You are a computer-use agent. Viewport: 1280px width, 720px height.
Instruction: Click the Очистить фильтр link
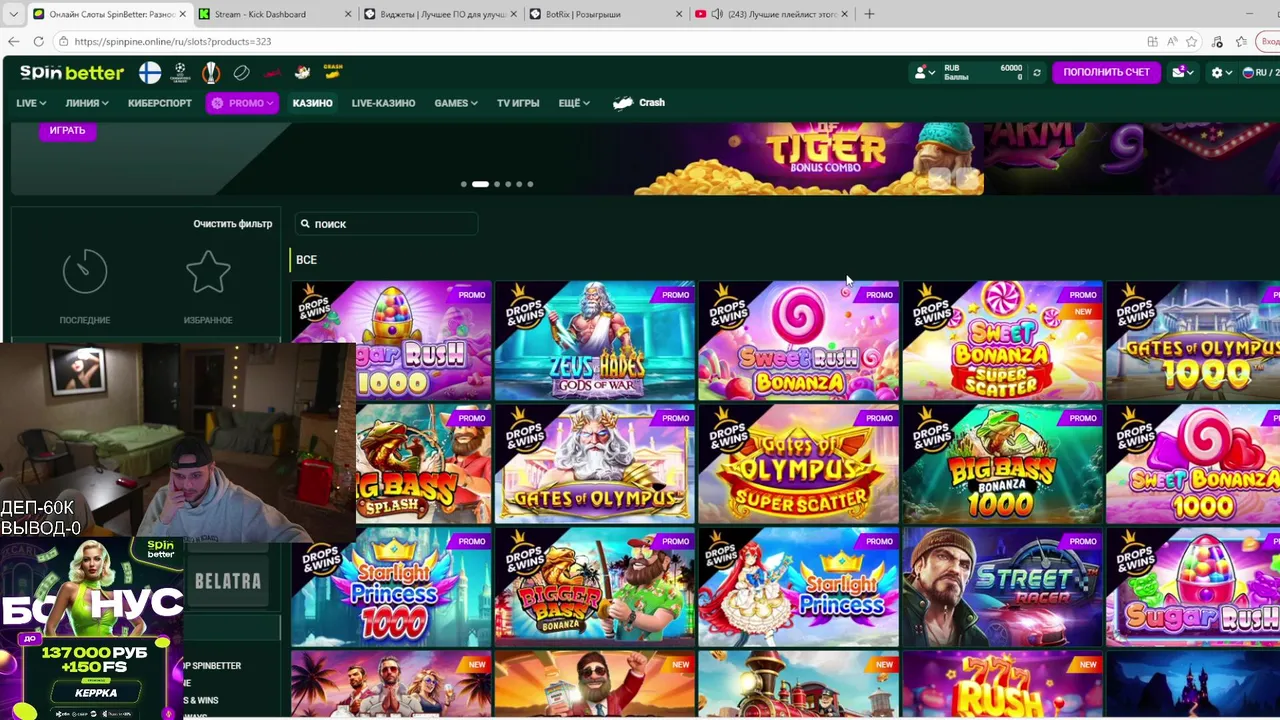(233, 224)
